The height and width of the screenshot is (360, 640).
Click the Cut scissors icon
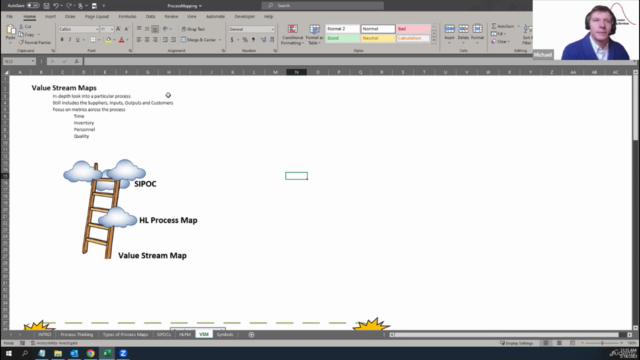(x=22, y=27)
